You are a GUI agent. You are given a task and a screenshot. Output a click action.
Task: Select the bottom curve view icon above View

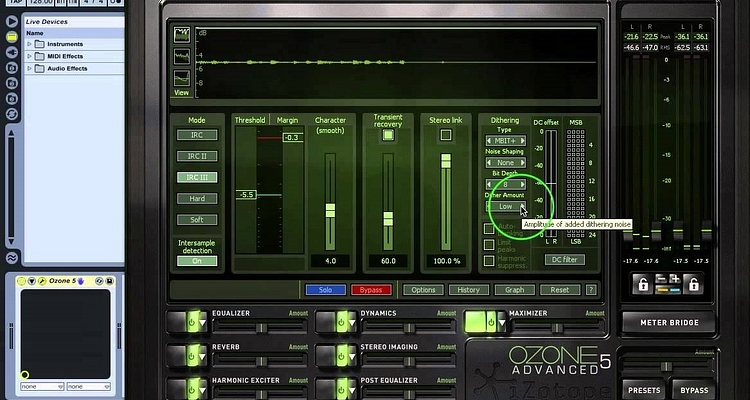tap(182, 78)
